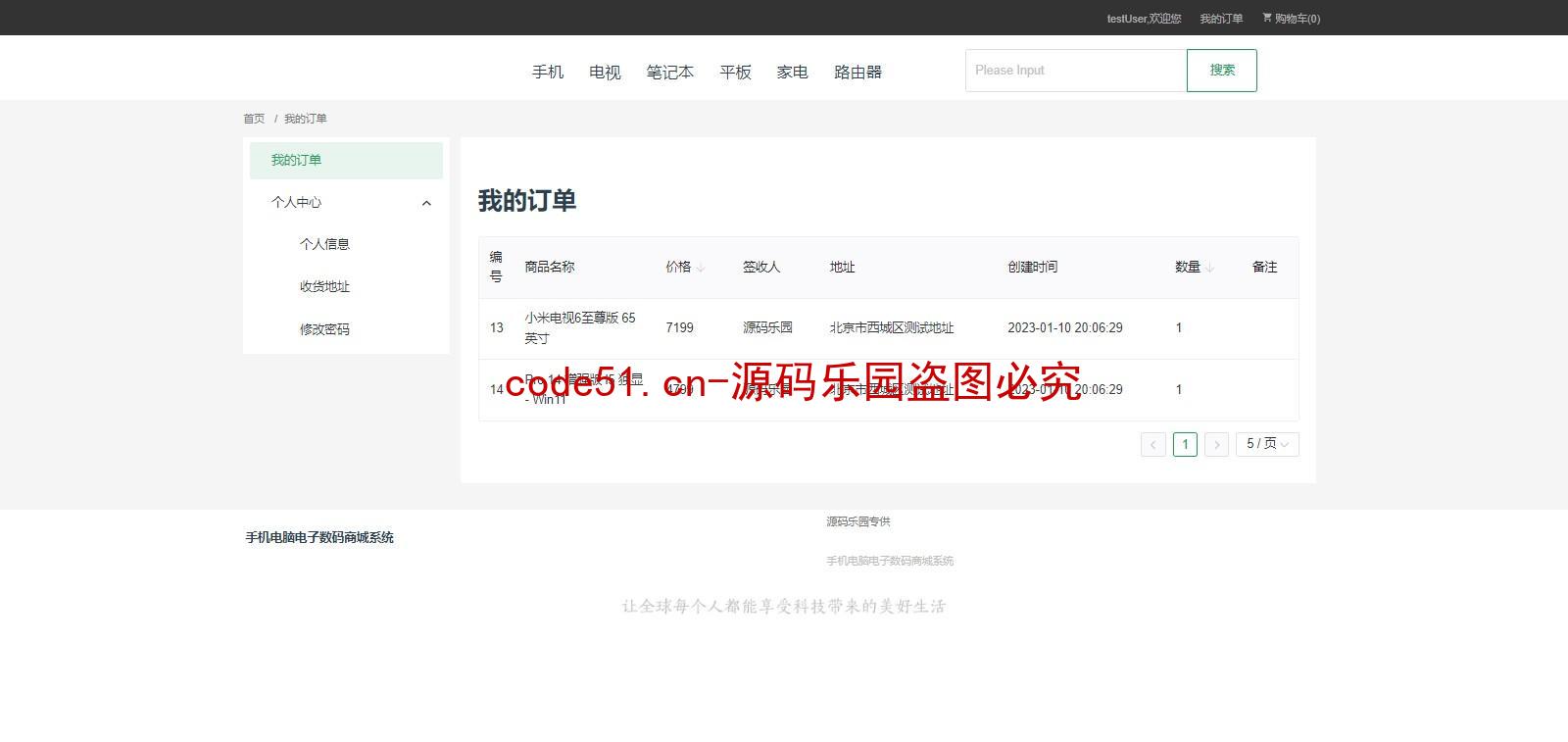
Task: Click the 我的订单 page heading
Action: pyautogui.click(x=527, y=201)
